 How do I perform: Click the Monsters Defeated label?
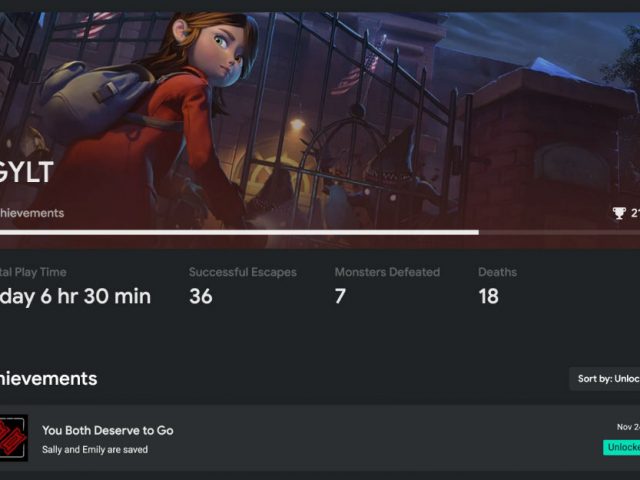(x=387, y=272)
